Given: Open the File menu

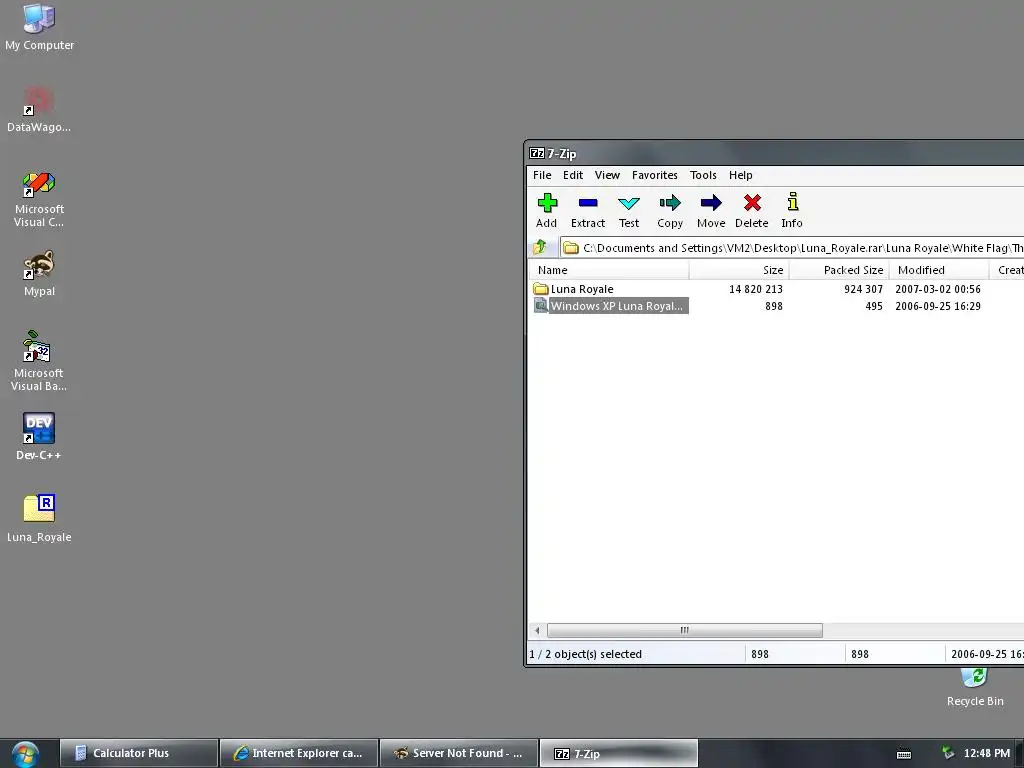Looking at the screenshot, I should coord(542,175).
